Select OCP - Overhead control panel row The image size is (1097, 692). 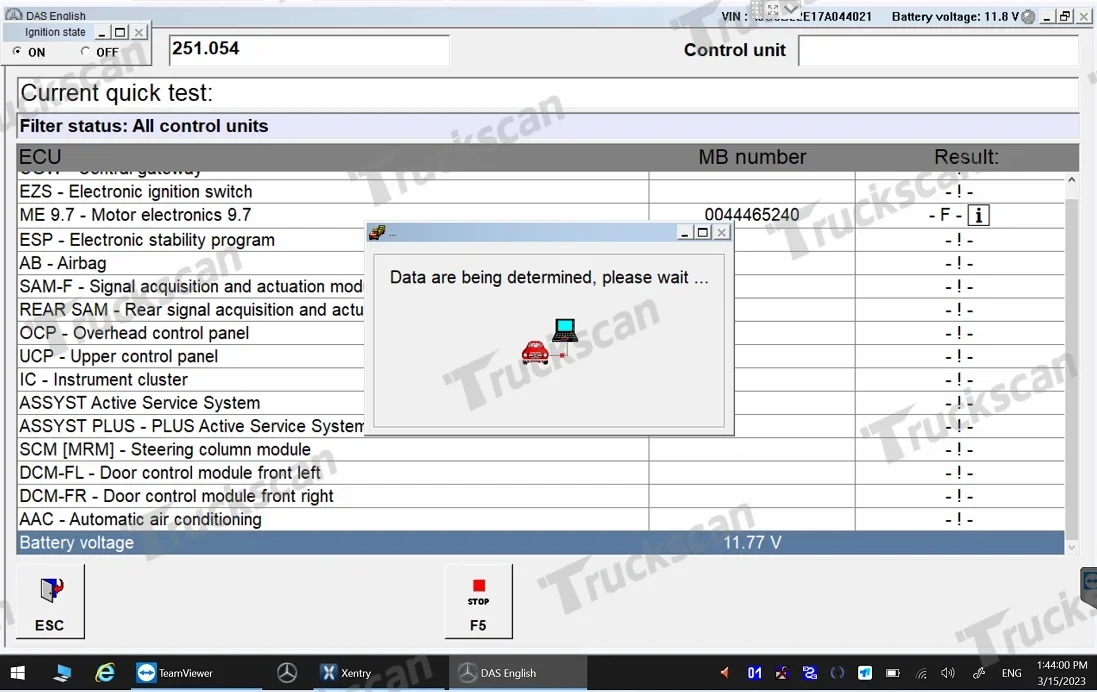click(x=540, y=333)
